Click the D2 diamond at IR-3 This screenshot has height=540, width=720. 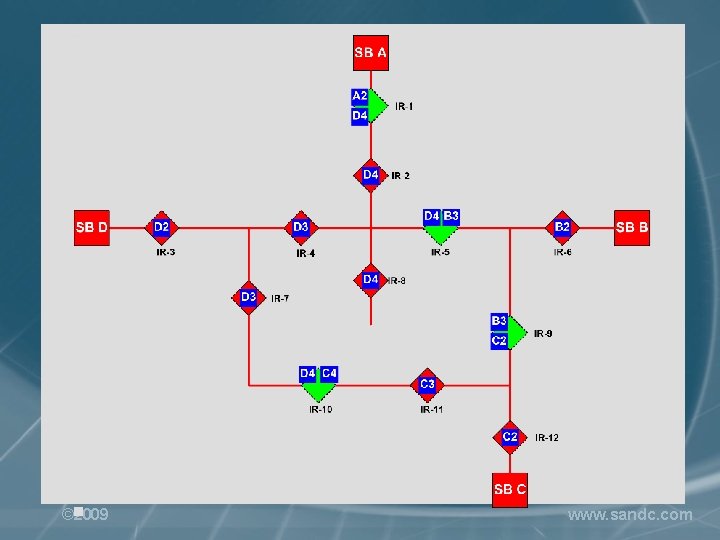(x=162, y=228)
